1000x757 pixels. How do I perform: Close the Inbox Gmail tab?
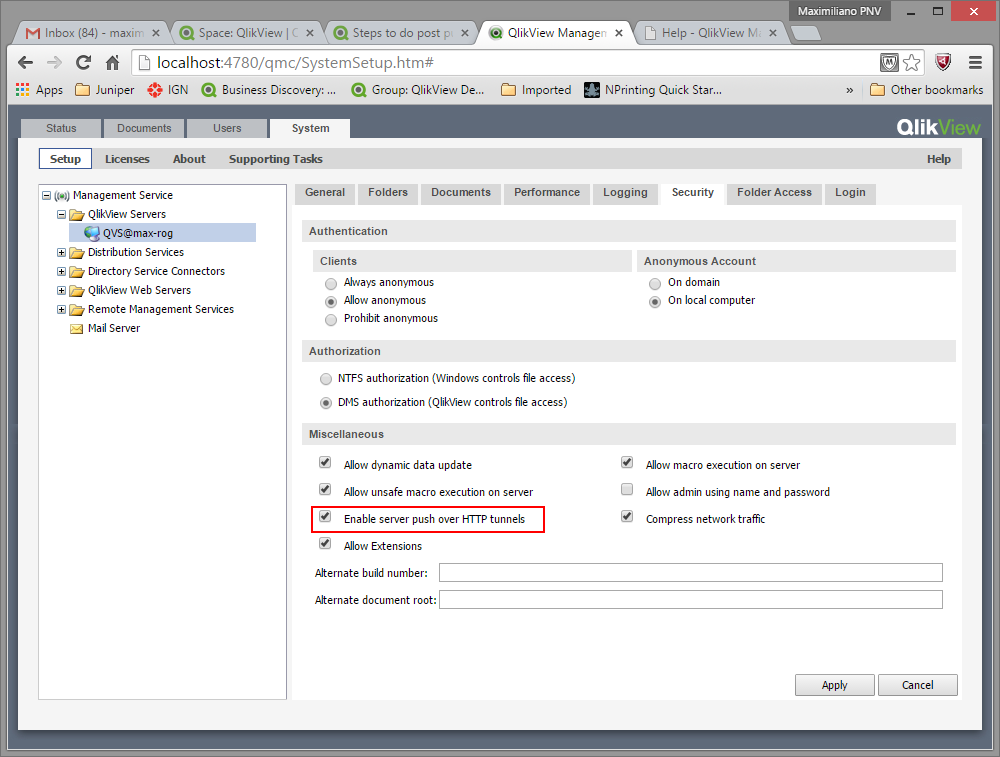click(156, 33)
